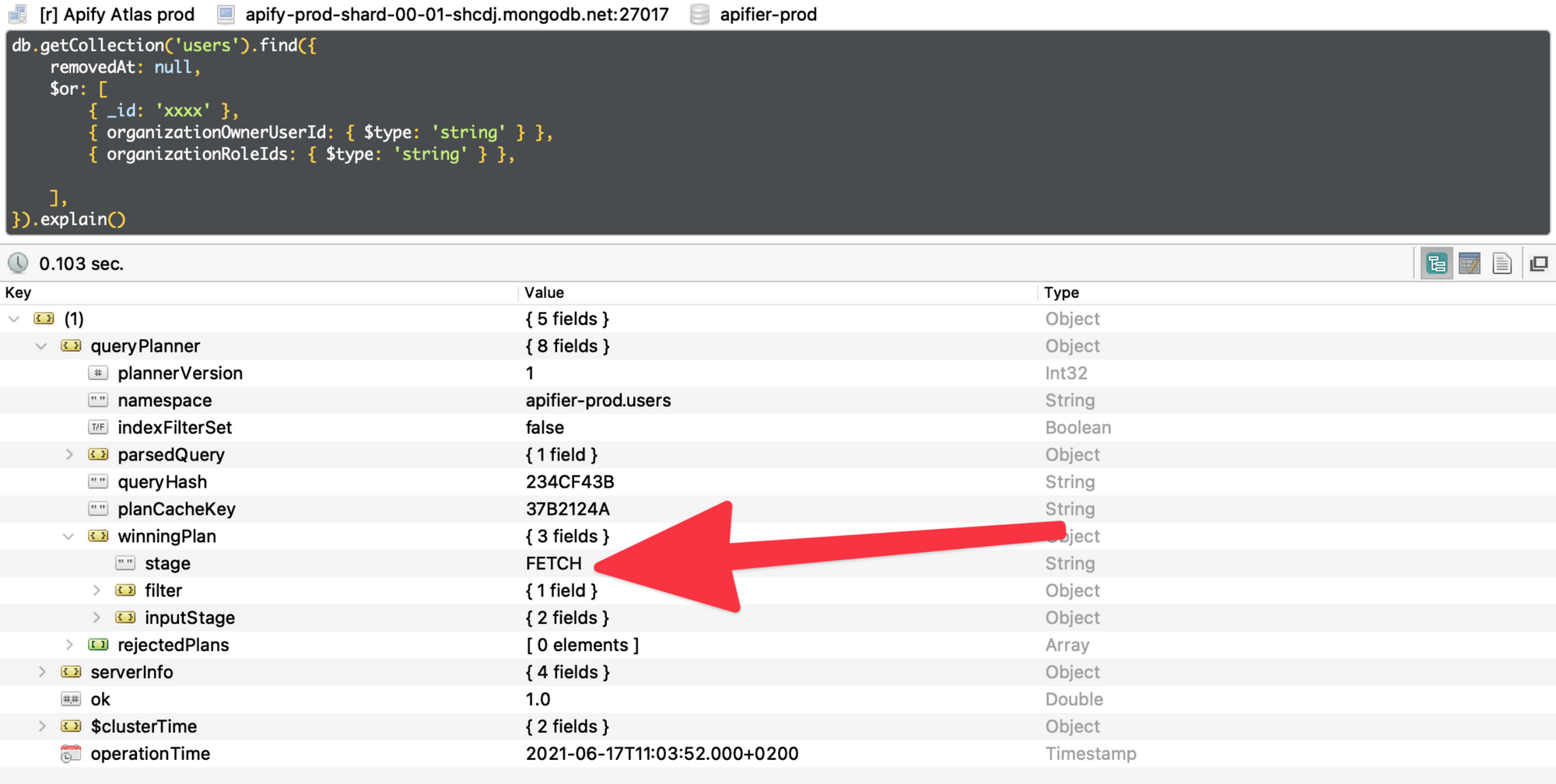
Task: Select the stage row label
Action: [x=167, y=563]
